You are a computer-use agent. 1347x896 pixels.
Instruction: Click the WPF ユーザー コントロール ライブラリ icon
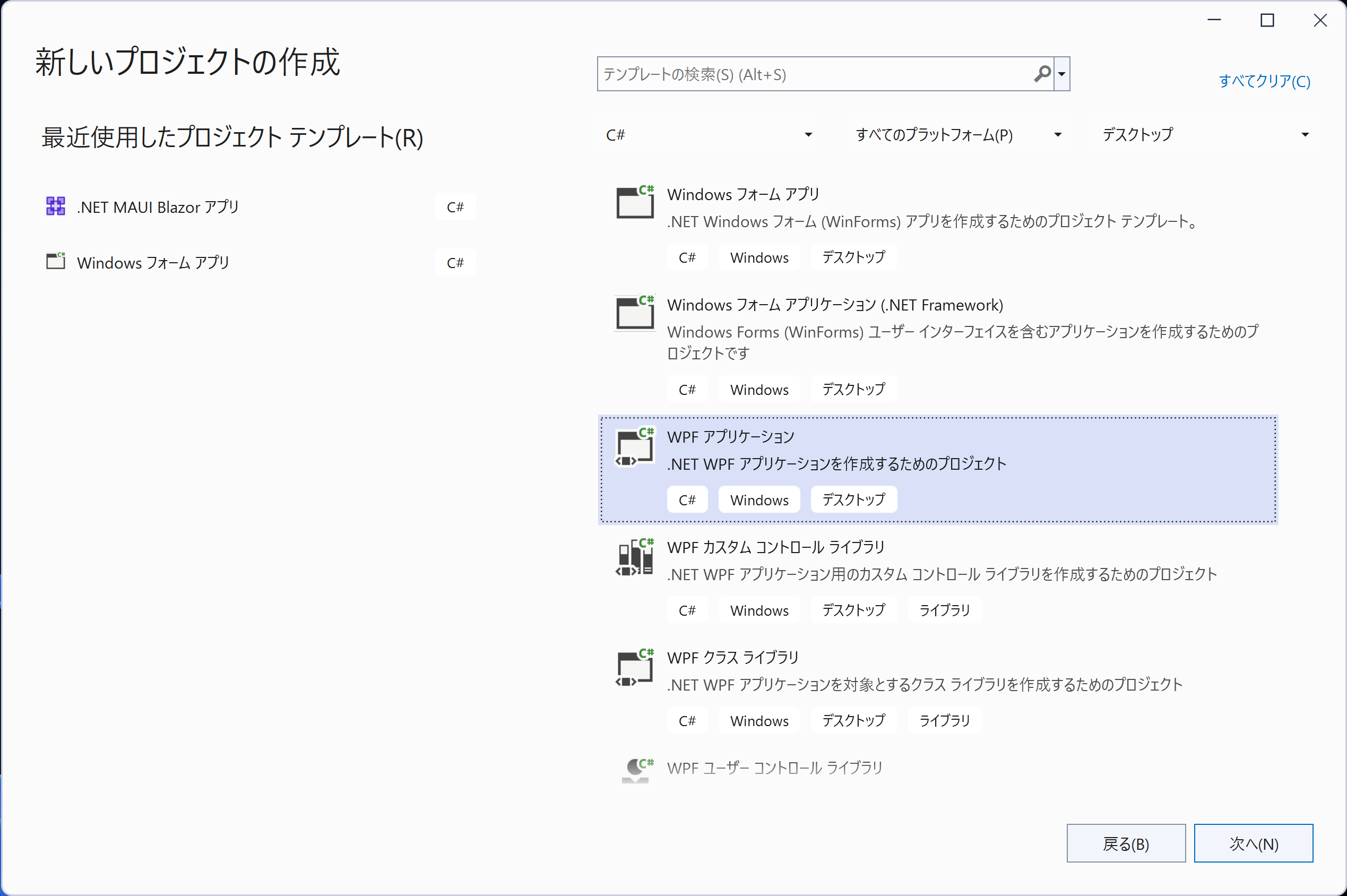(637, 770)
